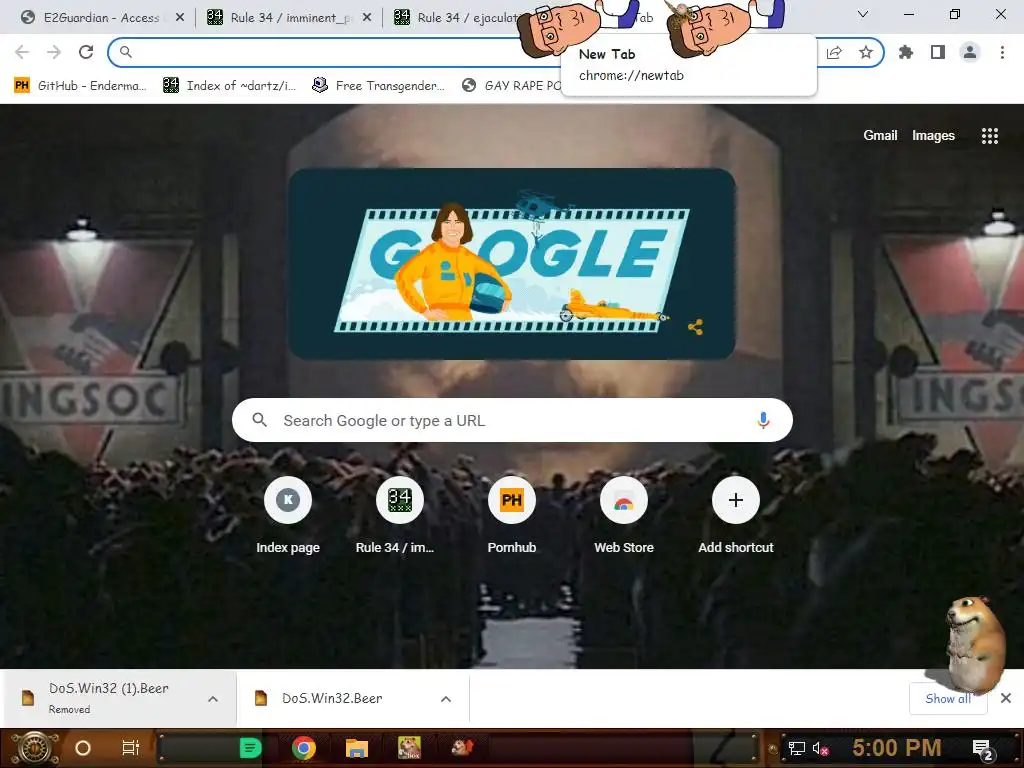1024x768 pixels.
Task: Click the Google doodle image
Action: tap(512, 264)
